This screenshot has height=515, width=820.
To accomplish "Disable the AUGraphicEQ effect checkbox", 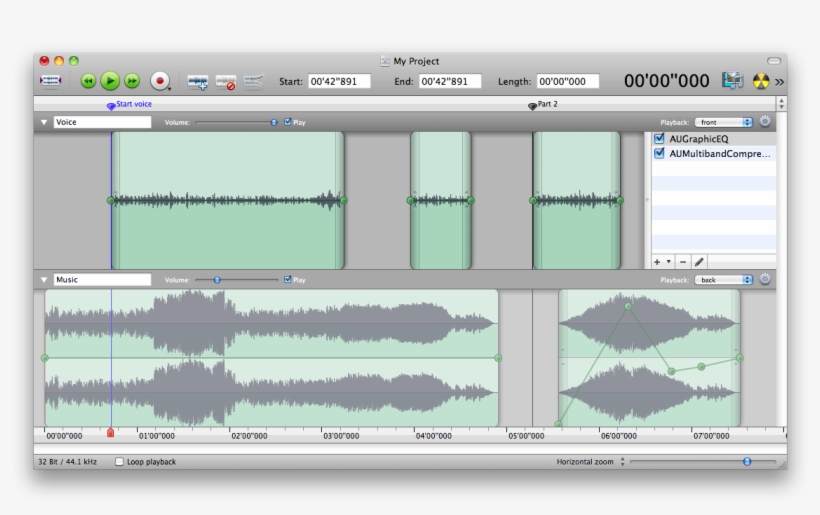I will coord(659,139).
